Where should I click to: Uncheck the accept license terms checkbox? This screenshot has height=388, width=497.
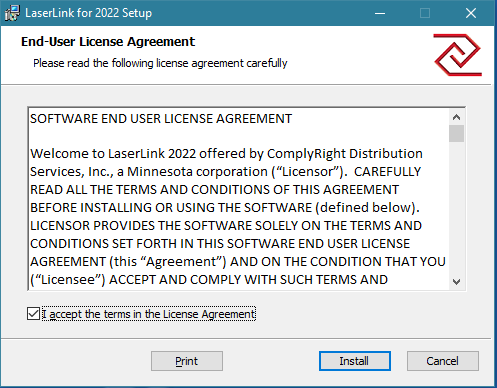33,314
